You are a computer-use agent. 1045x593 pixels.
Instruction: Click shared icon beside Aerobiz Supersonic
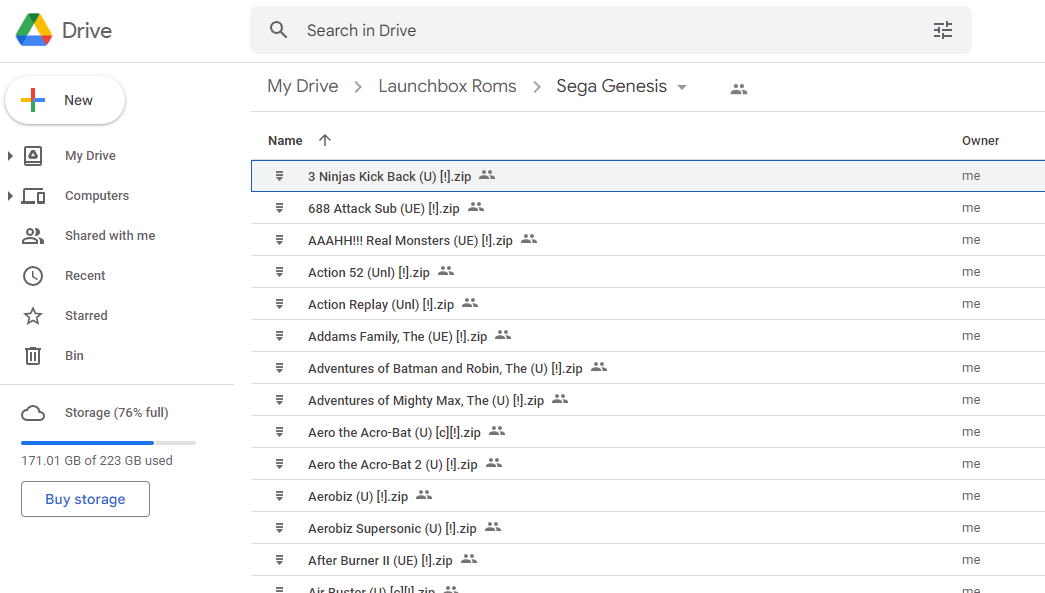(493, 527)
